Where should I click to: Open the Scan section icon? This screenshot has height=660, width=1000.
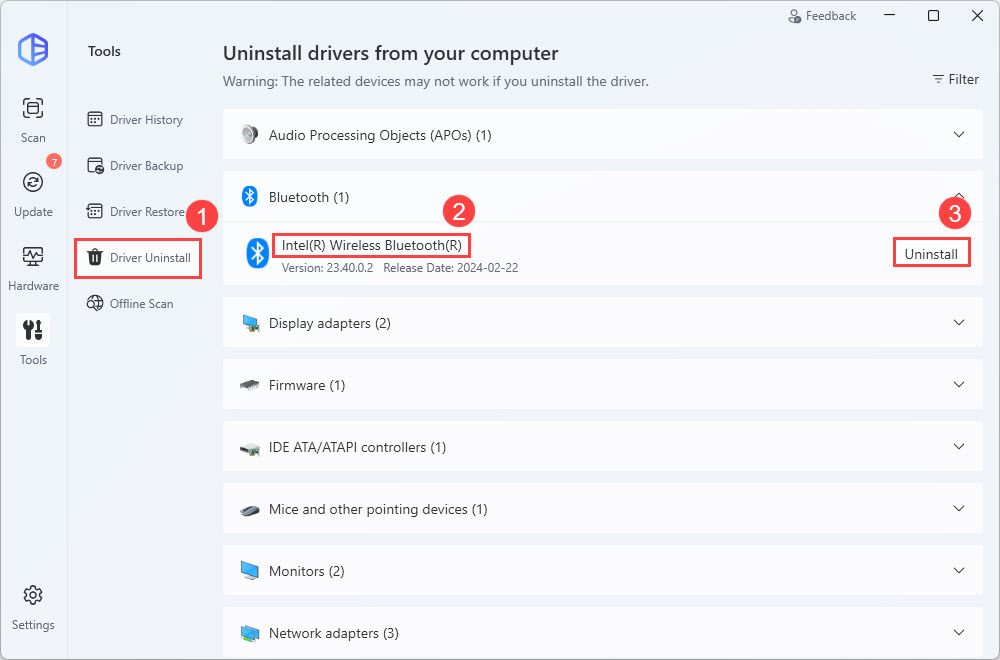point(33,109)
